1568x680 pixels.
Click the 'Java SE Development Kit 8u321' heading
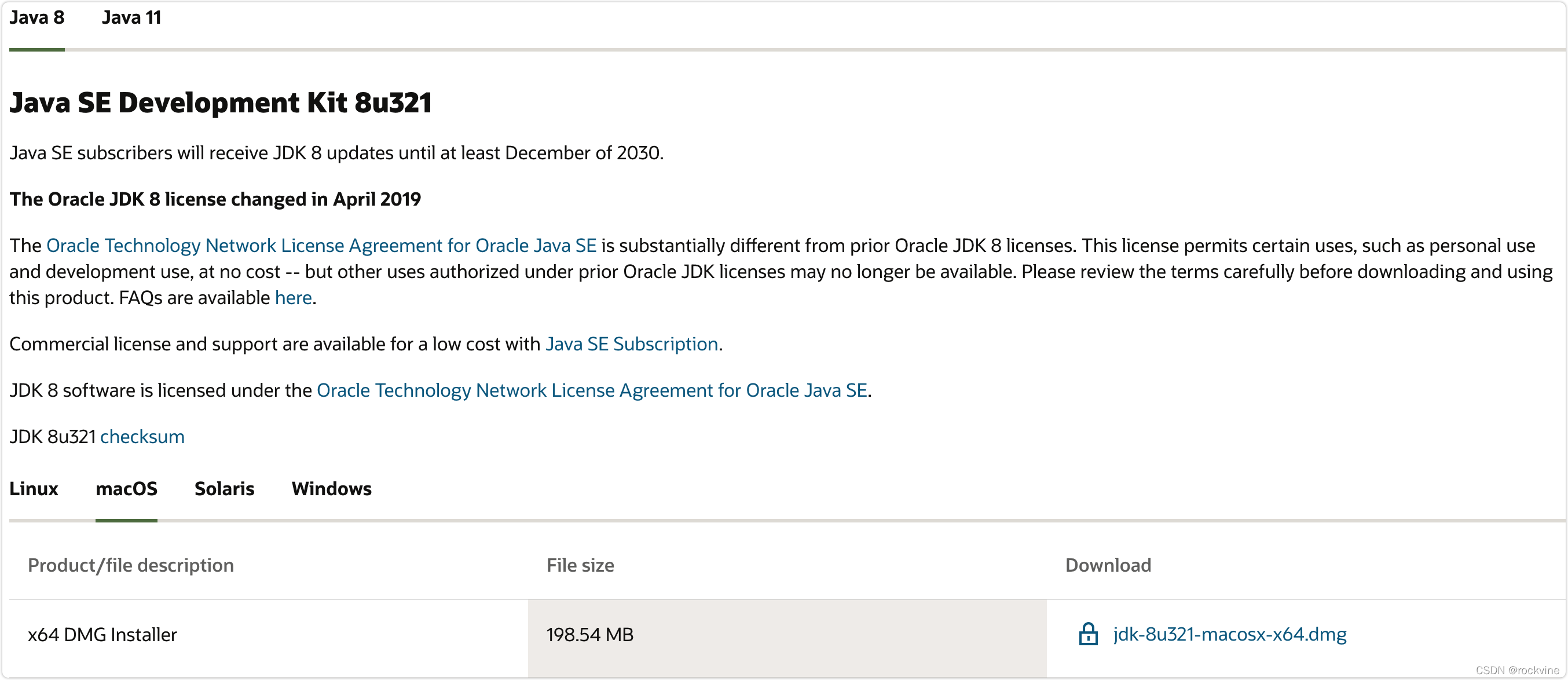point(221,103)
